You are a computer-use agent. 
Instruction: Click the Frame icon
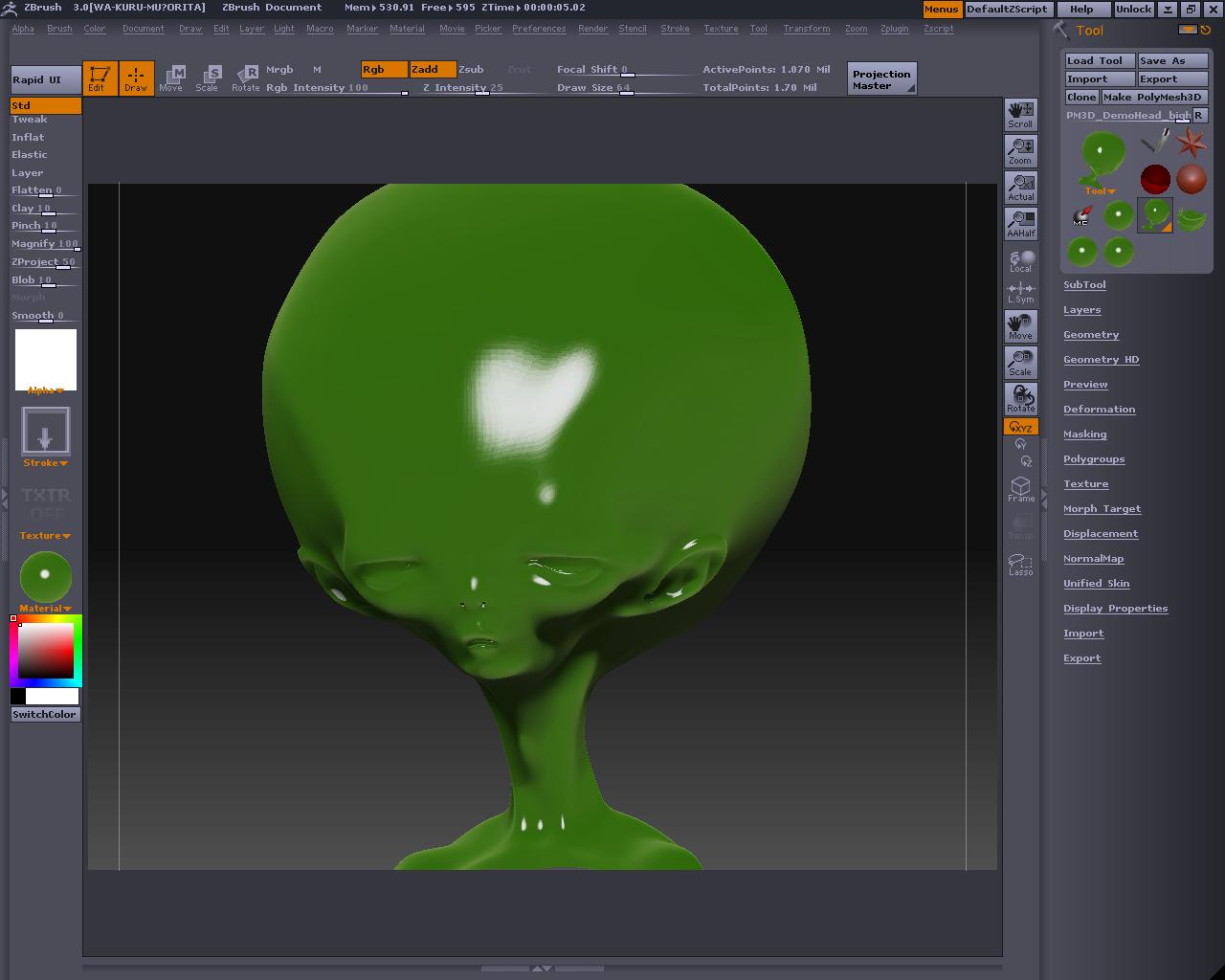coord(1020,489)
